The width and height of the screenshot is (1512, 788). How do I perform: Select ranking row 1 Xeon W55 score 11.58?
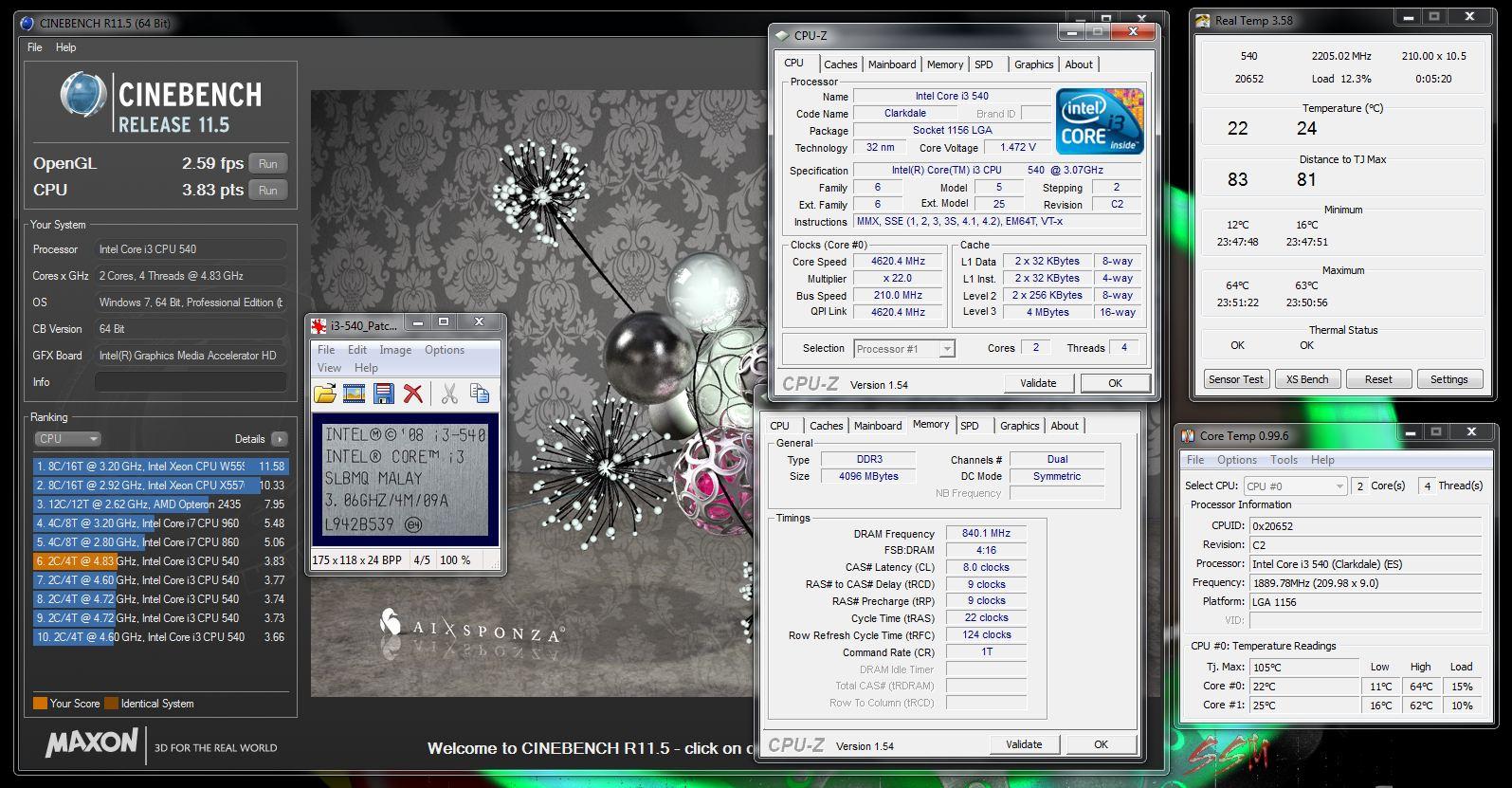point(160,467)
